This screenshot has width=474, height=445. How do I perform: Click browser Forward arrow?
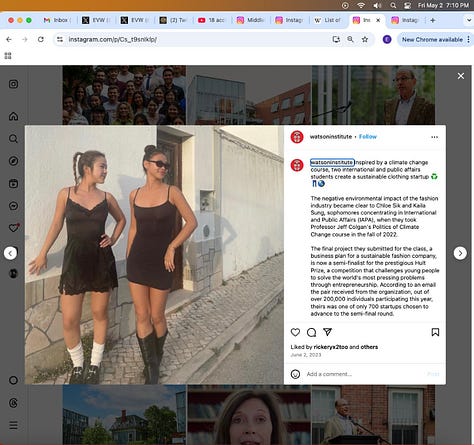click(25, 39)
